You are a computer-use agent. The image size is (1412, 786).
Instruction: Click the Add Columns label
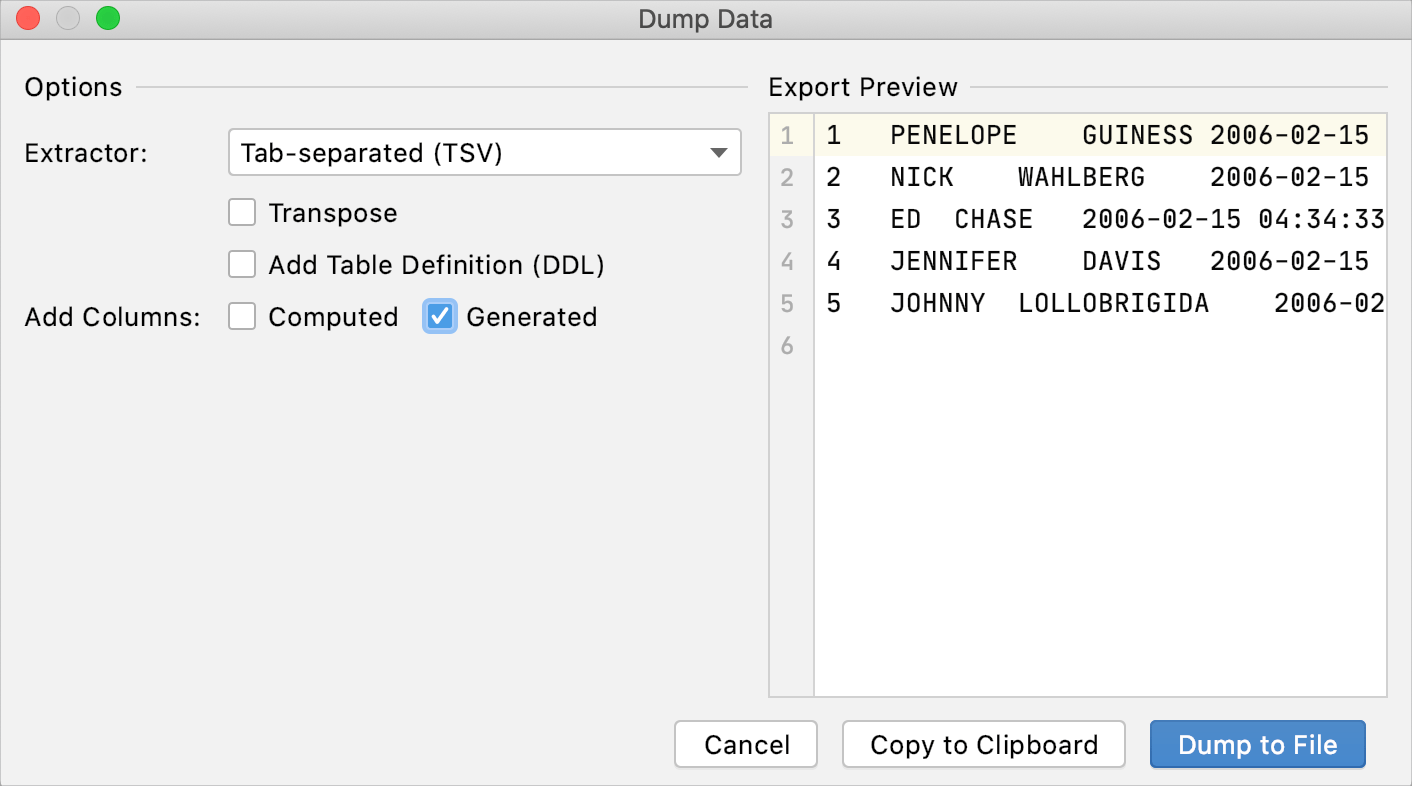(113, 317)
